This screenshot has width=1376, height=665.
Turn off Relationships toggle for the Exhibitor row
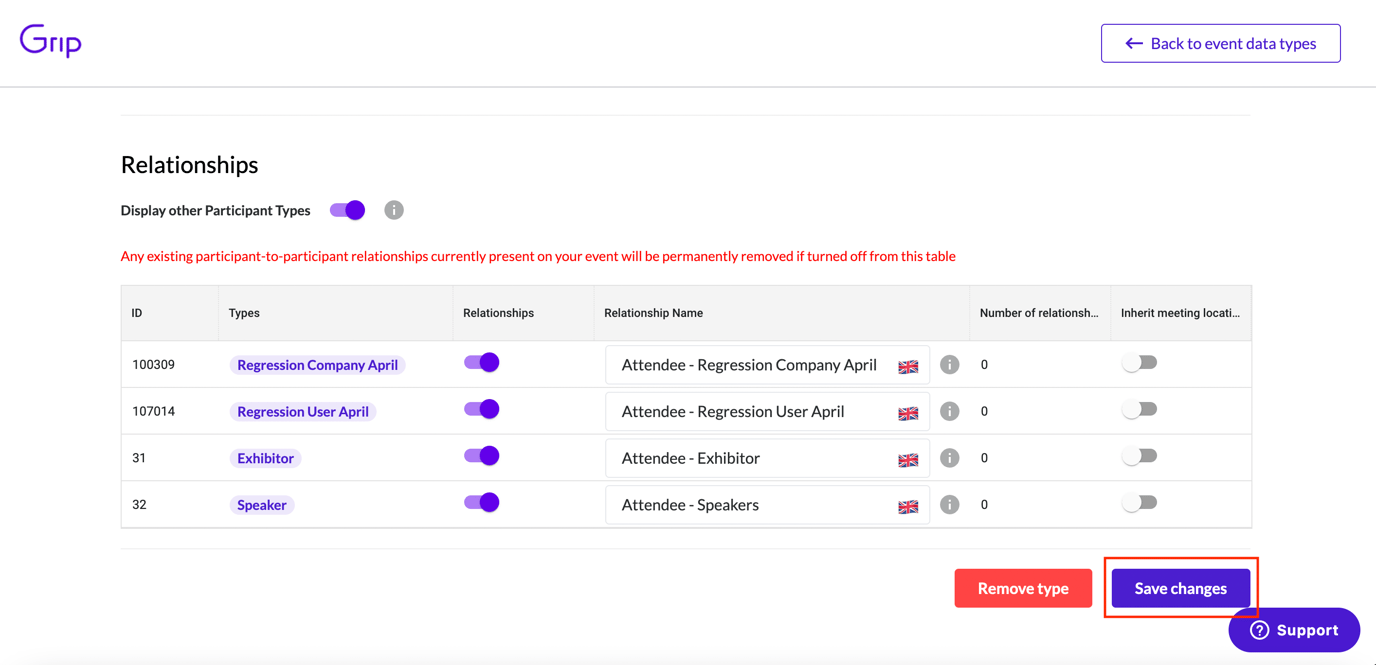(481, 455)
